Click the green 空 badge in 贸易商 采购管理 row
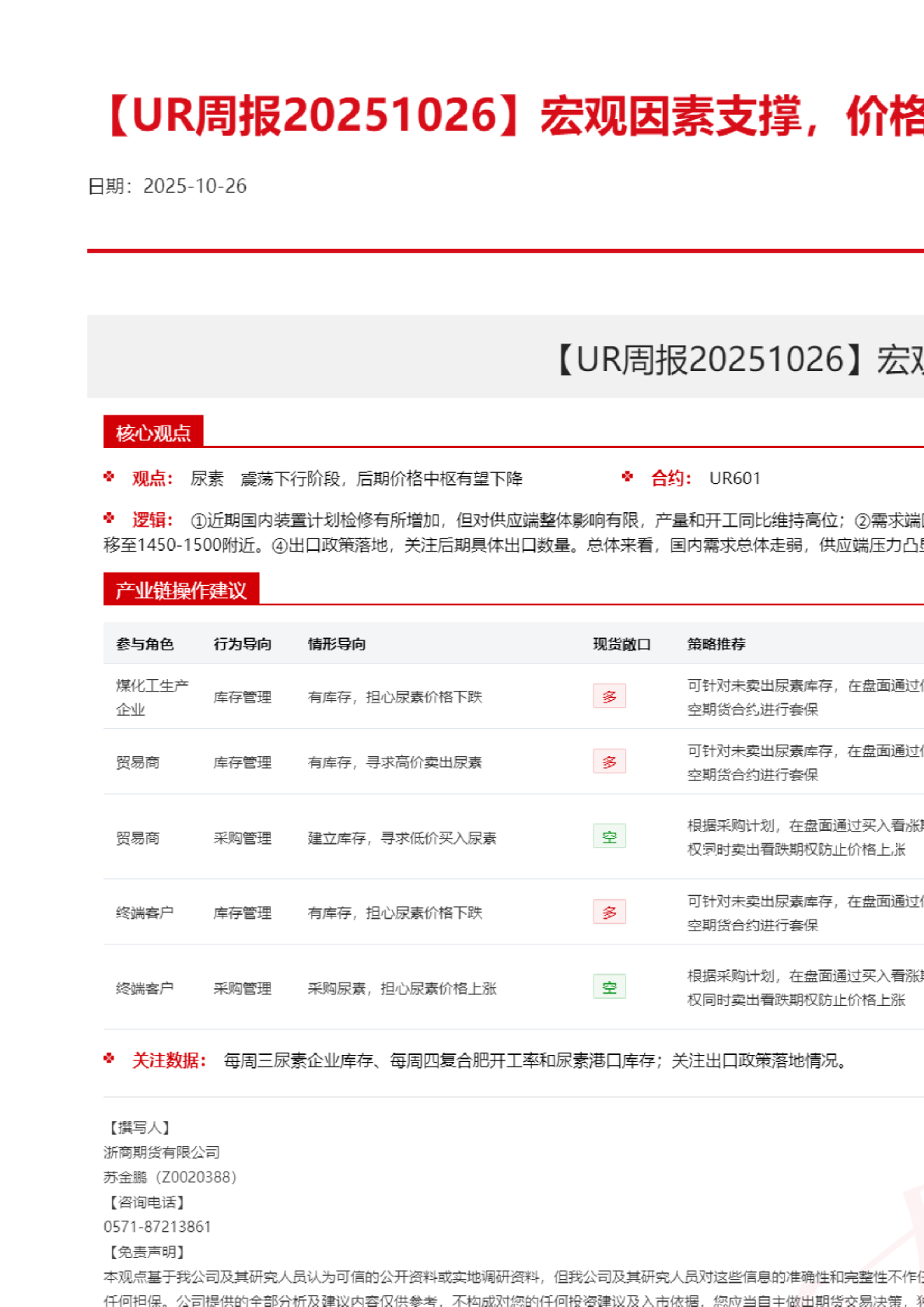Image resolution: width=924 pixels, height=1307 pixels. point(609,837)
